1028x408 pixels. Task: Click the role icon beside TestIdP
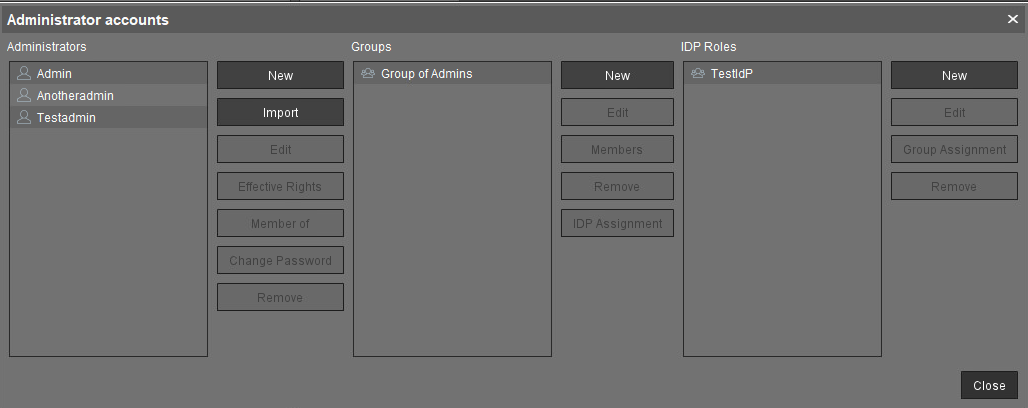(698, 74)
